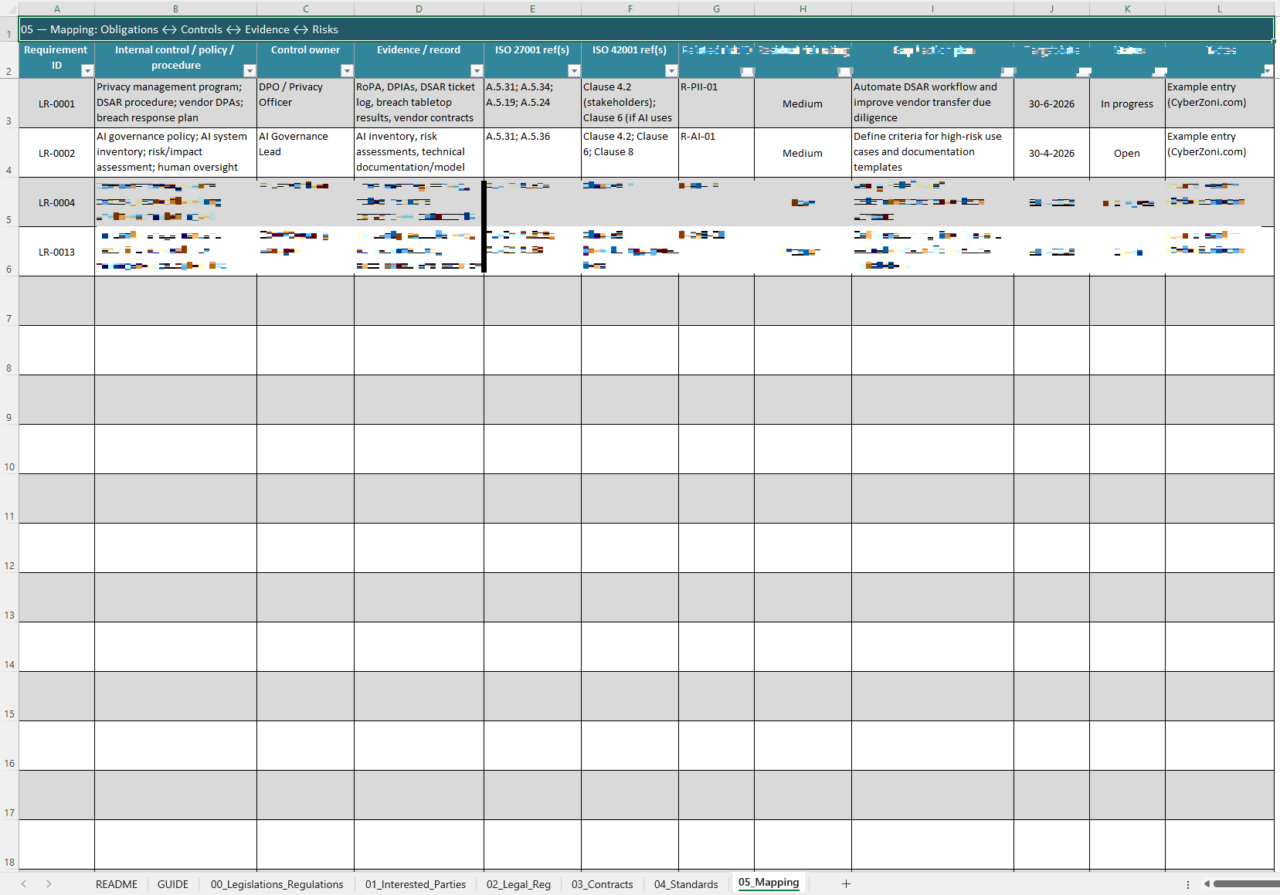The width and height of the screenshot is (1280, 895).
Task: Expand the filter dropdown on Internal control column
Action: tap(249, 71)
